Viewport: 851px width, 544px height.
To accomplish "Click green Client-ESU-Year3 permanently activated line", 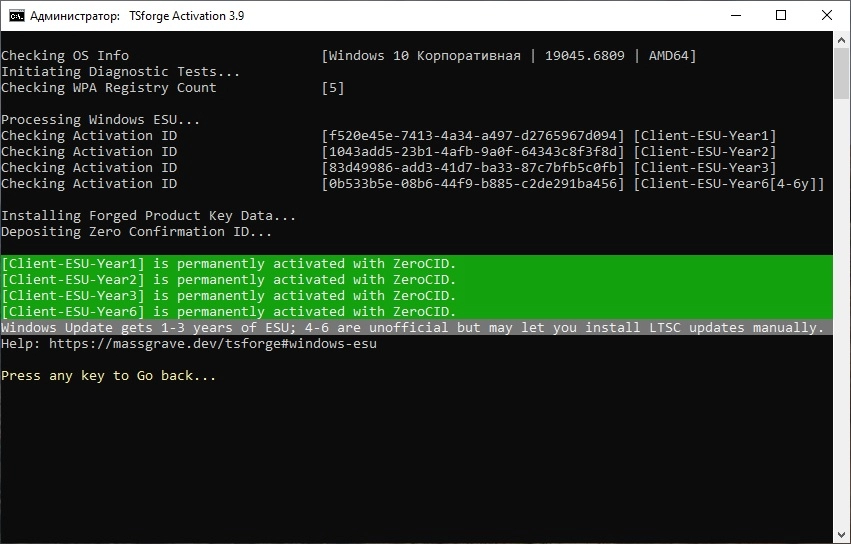I will tap(417, 295).
